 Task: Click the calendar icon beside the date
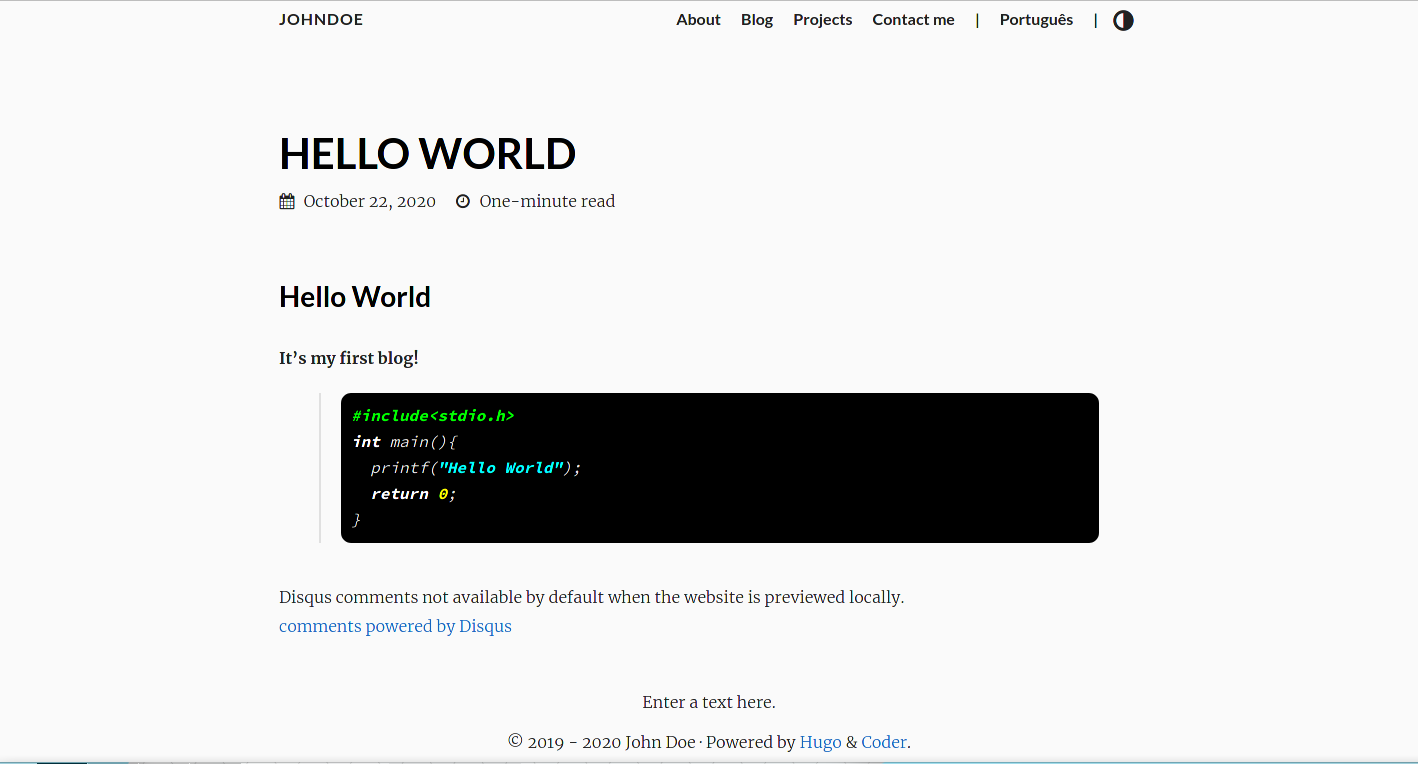pyautogui.click(x=287, y=201)
